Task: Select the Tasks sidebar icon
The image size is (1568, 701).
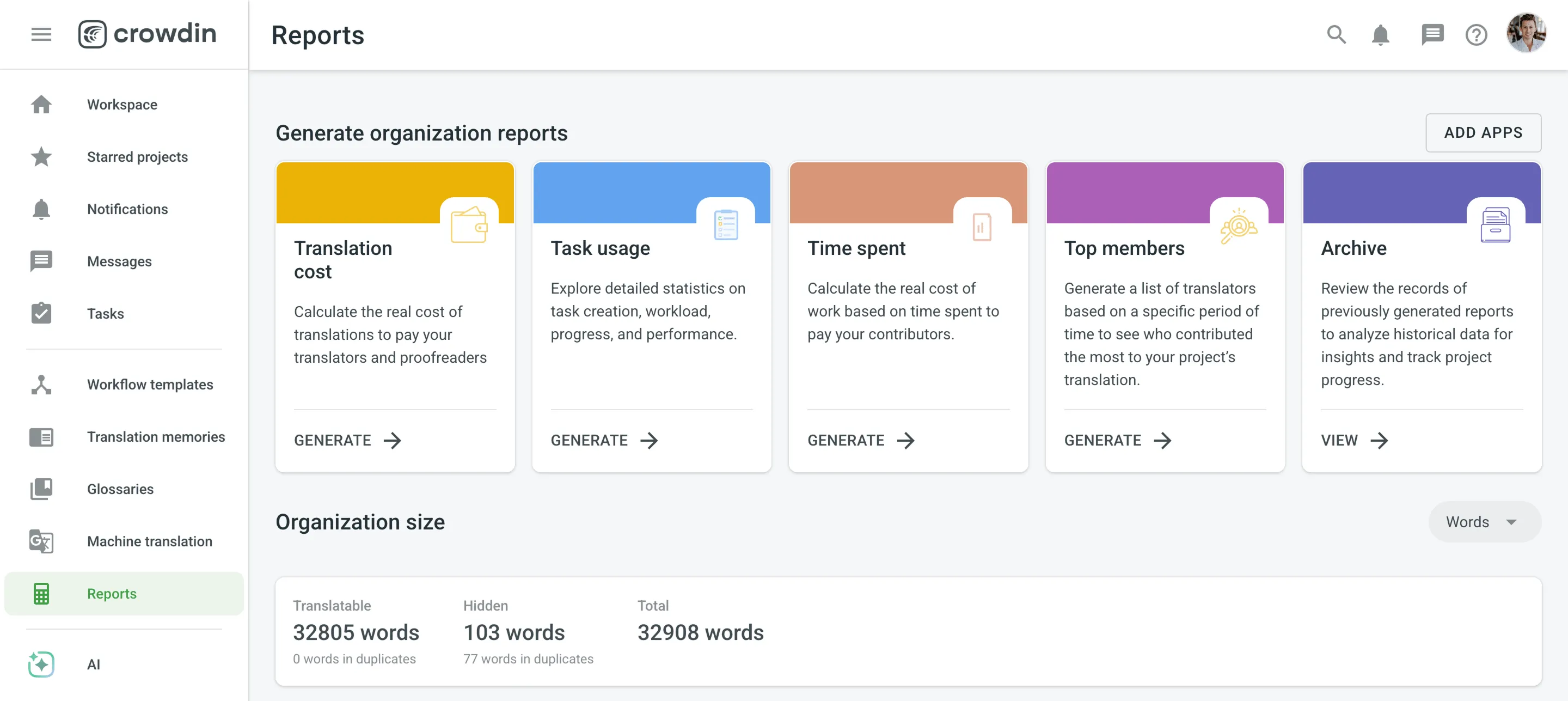Action: point(41,314)
